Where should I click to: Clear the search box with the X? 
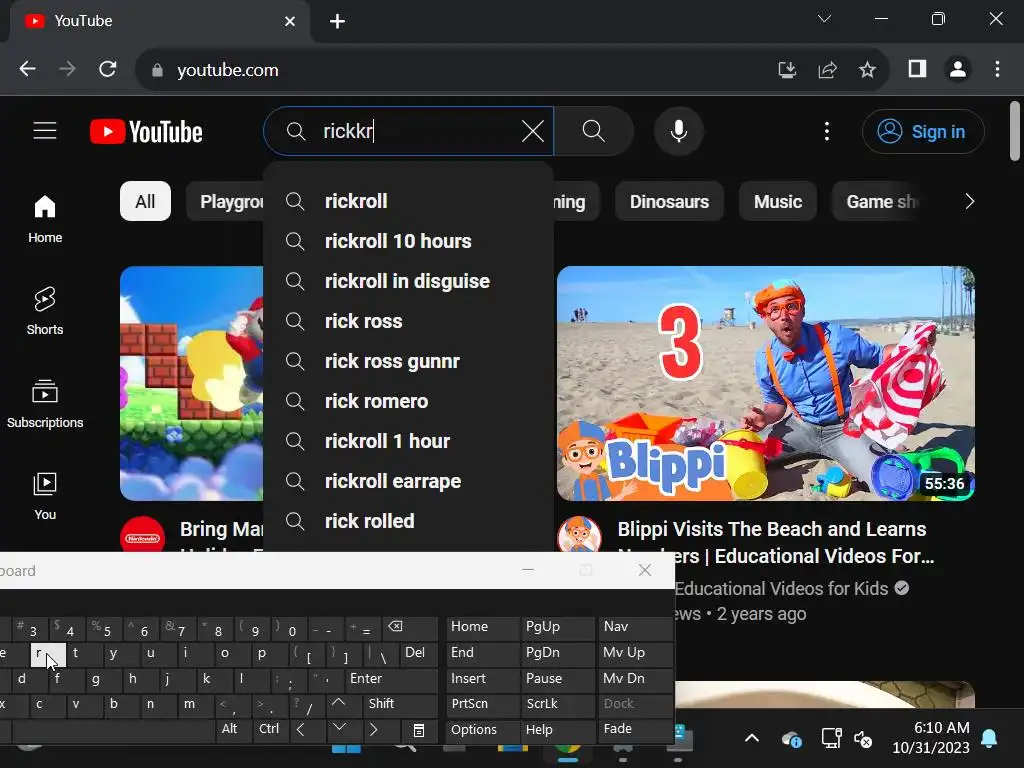[533, 131]
